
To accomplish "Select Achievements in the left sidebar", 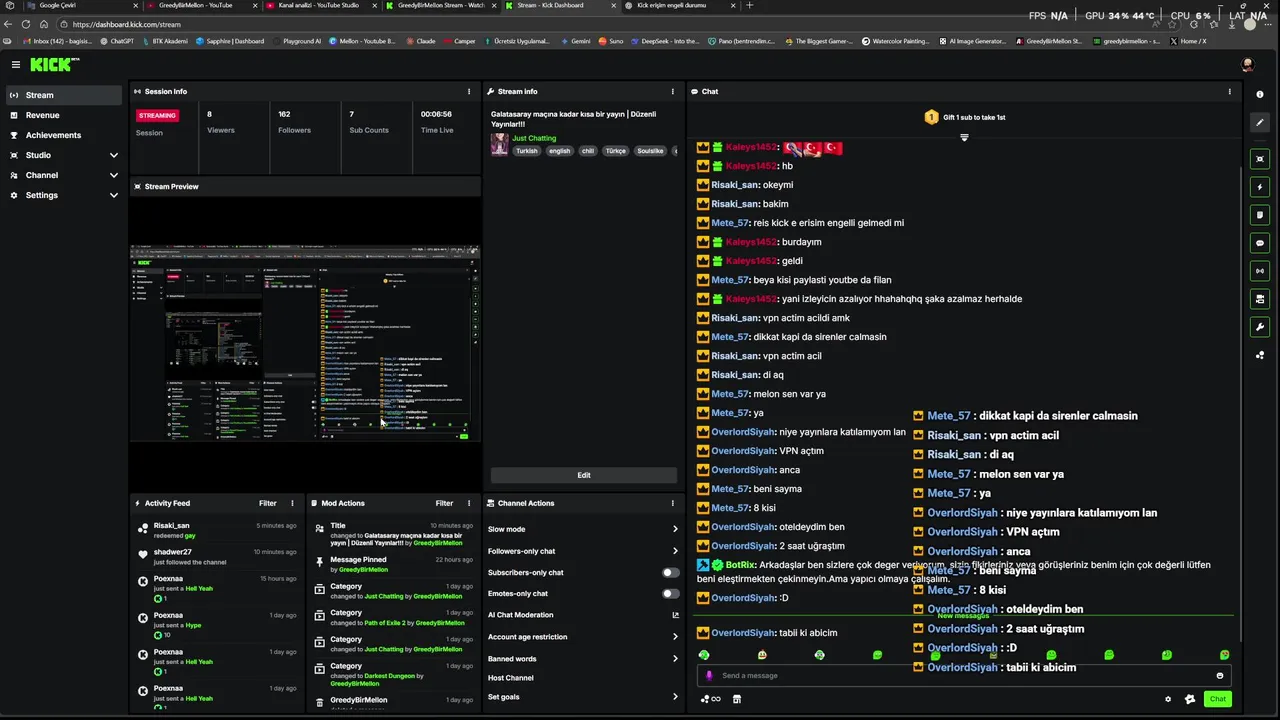I will [x=64, y=135].
